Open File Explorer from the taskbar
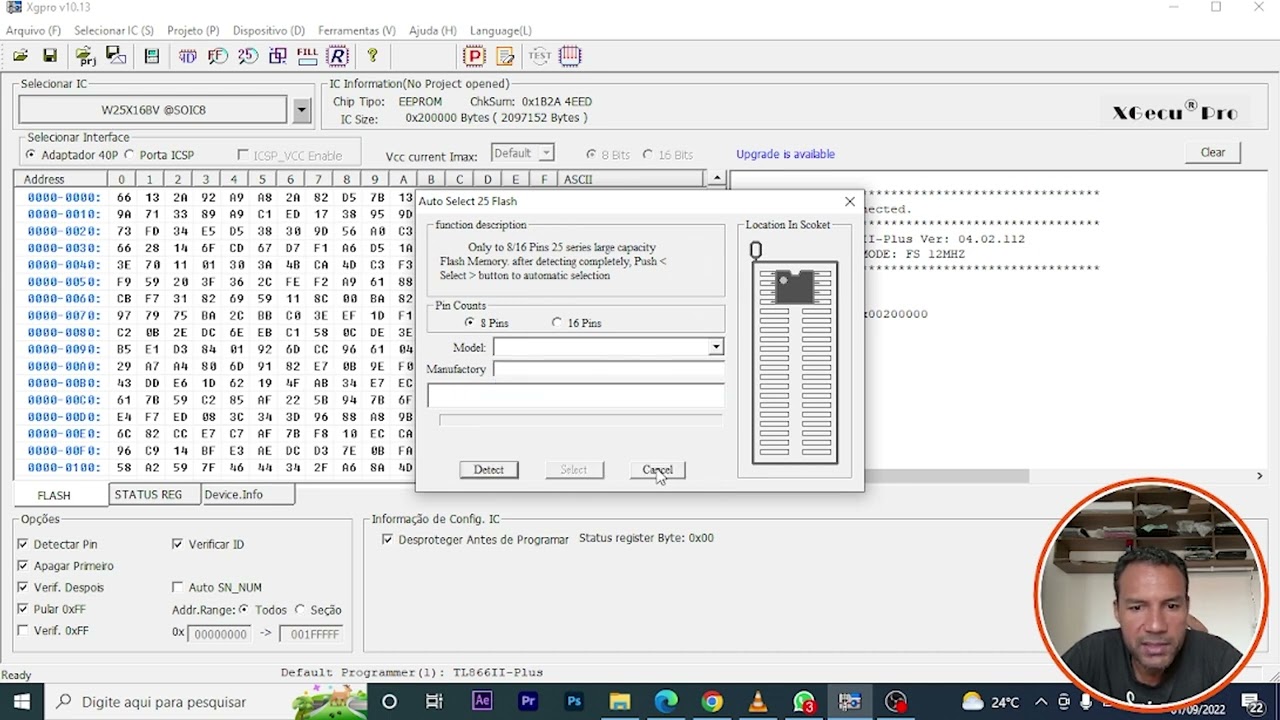The image size is (1280, 720). pyautogui.click(x=620, y=701)
